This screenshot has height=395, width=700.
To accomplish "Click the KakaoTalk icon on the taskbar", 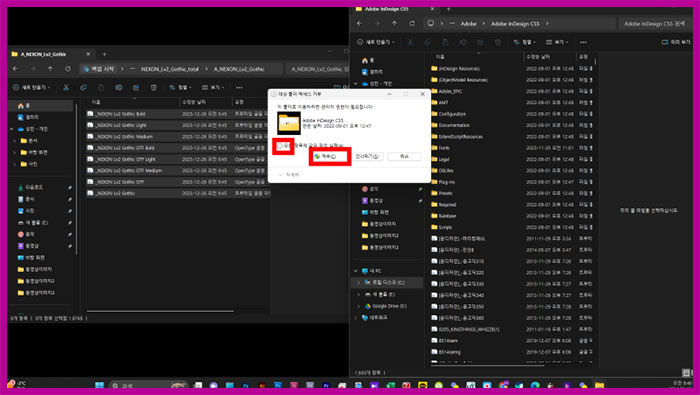I will [x=423, y=385].
